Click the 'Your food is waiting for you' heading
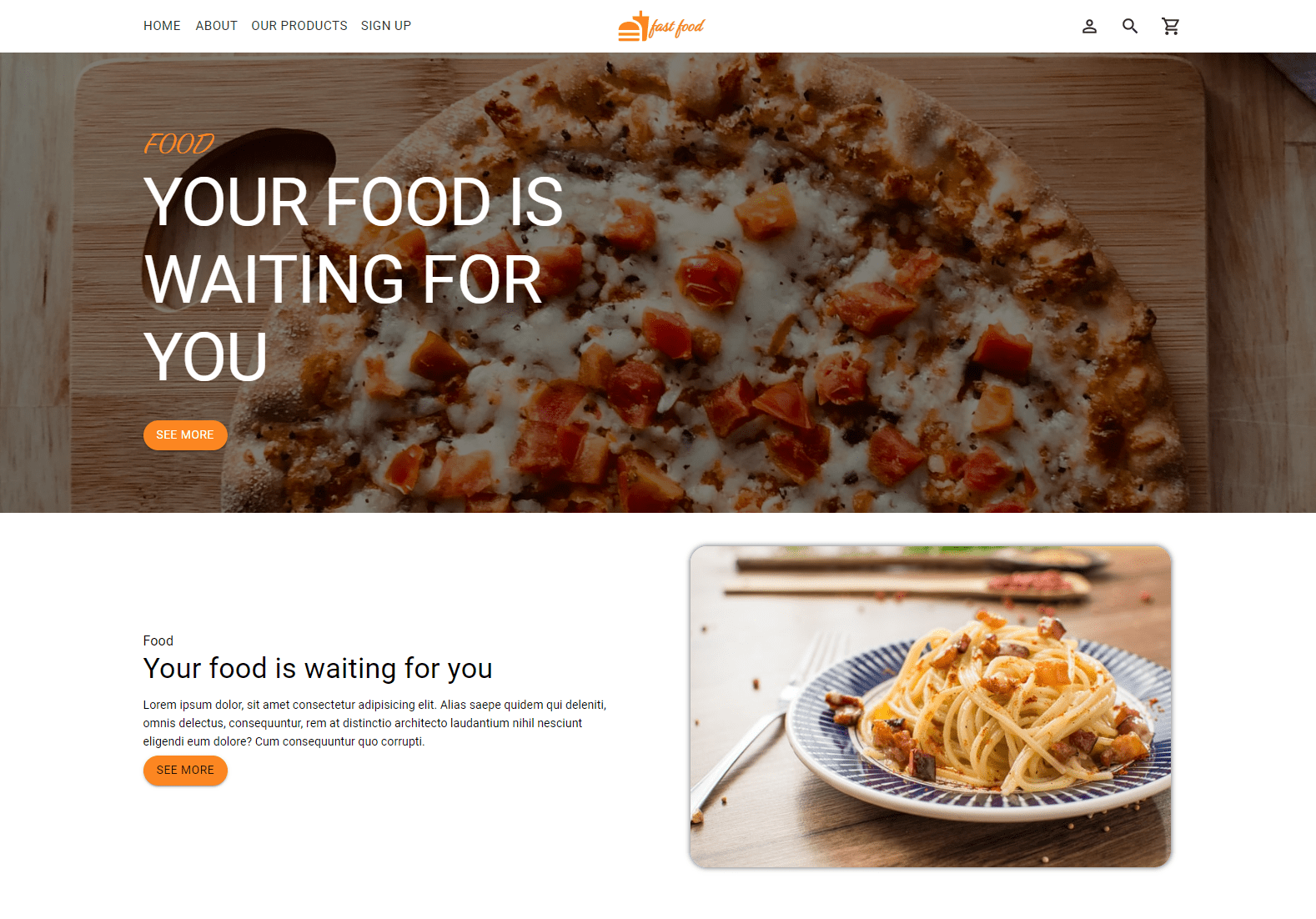The width and height of the screenshot is (1316, 919). click(x=318, y=669)
